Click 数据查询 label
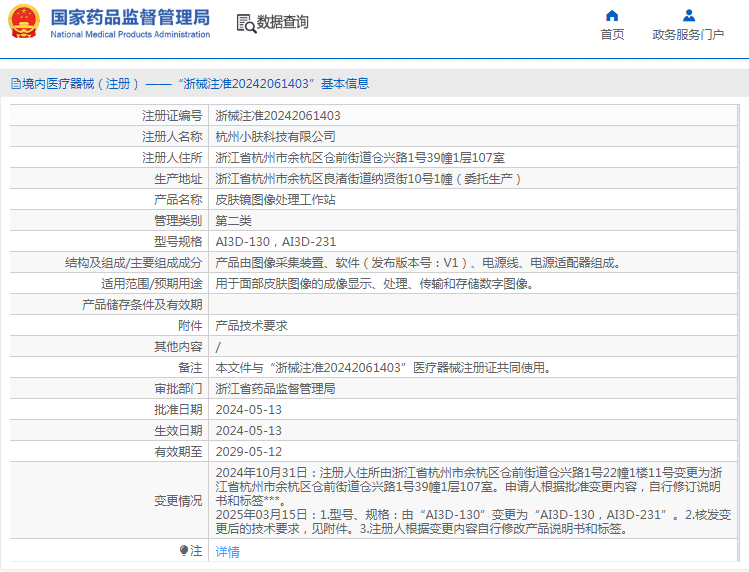Screen dimensions: 749x572 pos(282,22)
